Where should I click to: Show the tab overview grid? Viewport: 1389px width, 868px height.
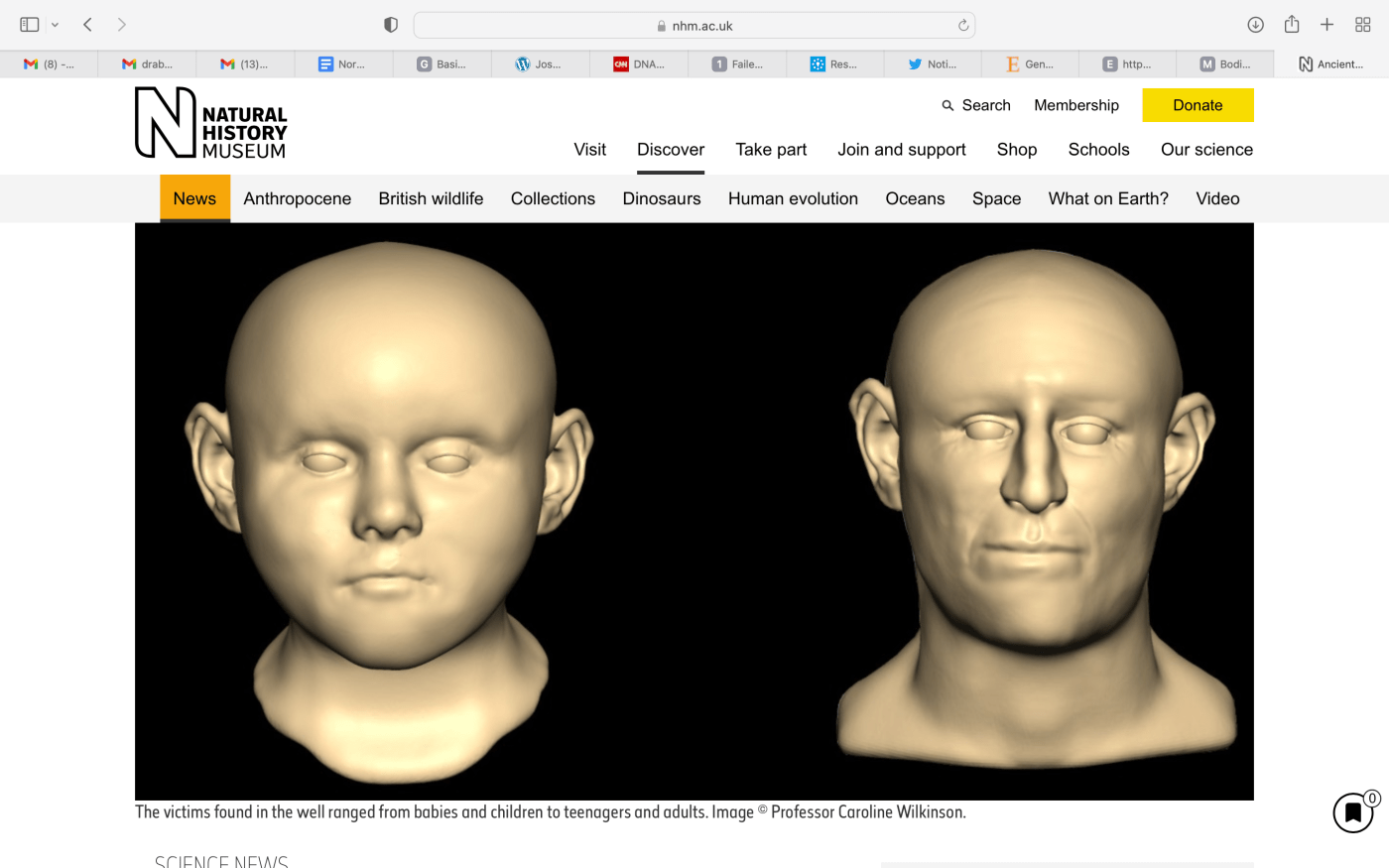1362,25
